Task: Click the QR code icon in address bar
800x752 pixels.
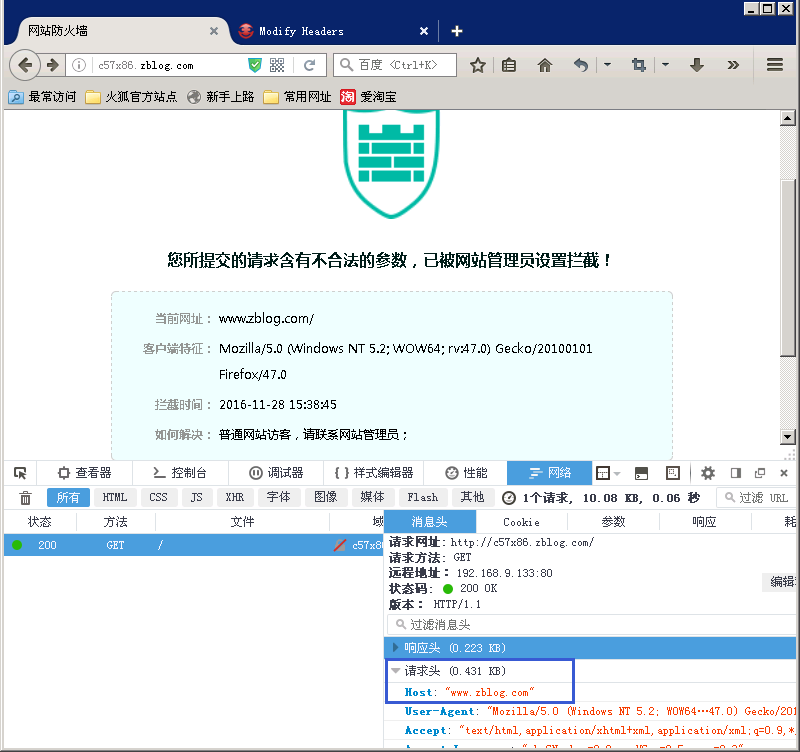Action: click(277, 65)
